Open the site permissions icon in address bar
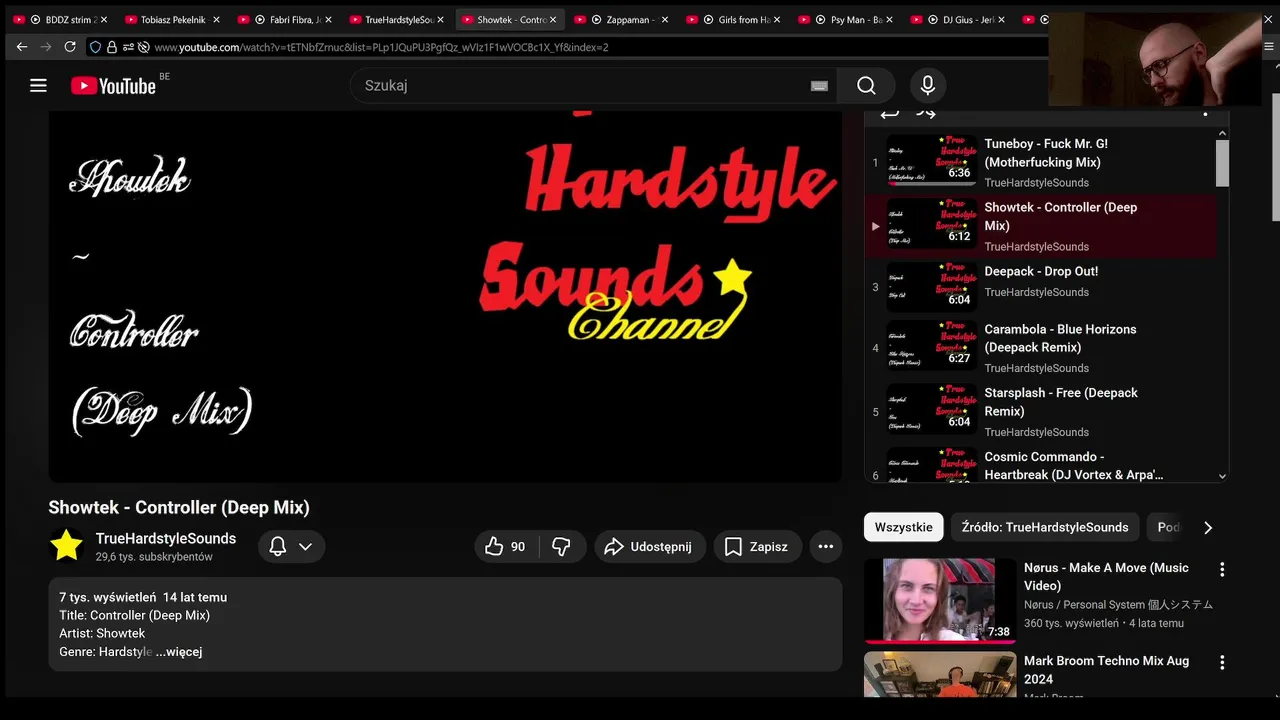Viewport: 1280px width, 720px height. coord(128,47)
